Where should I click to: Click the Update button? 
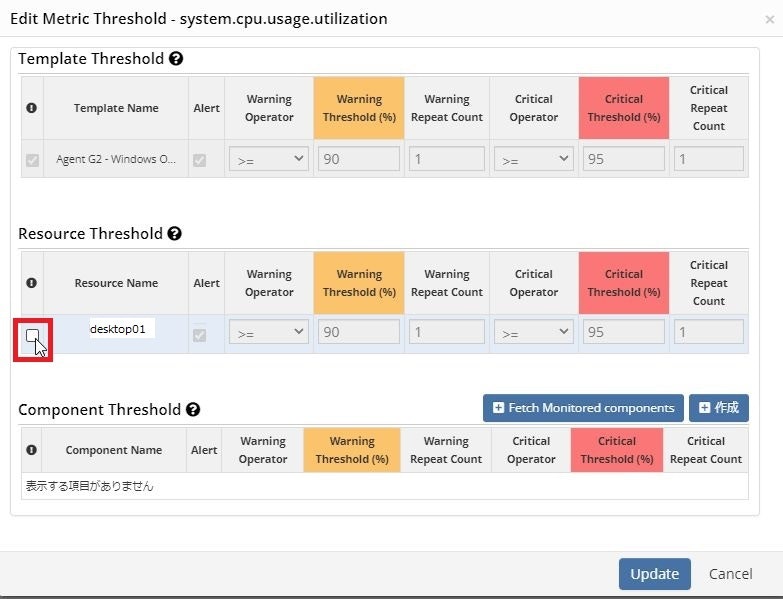pos(655,574)
